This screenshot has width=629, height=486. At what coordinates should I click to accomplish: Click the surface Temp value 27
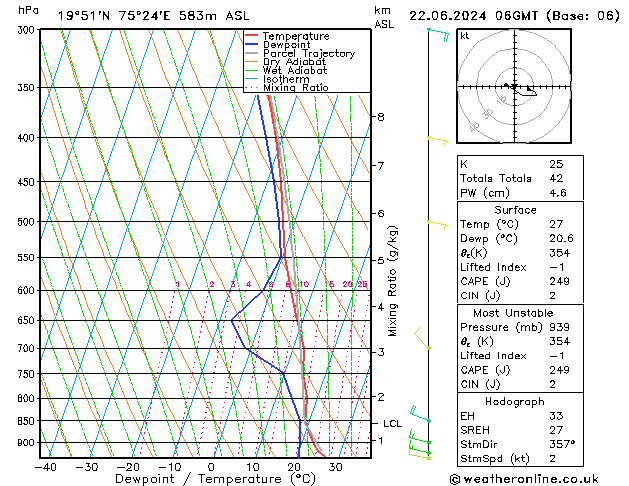(x=556, y=224)
